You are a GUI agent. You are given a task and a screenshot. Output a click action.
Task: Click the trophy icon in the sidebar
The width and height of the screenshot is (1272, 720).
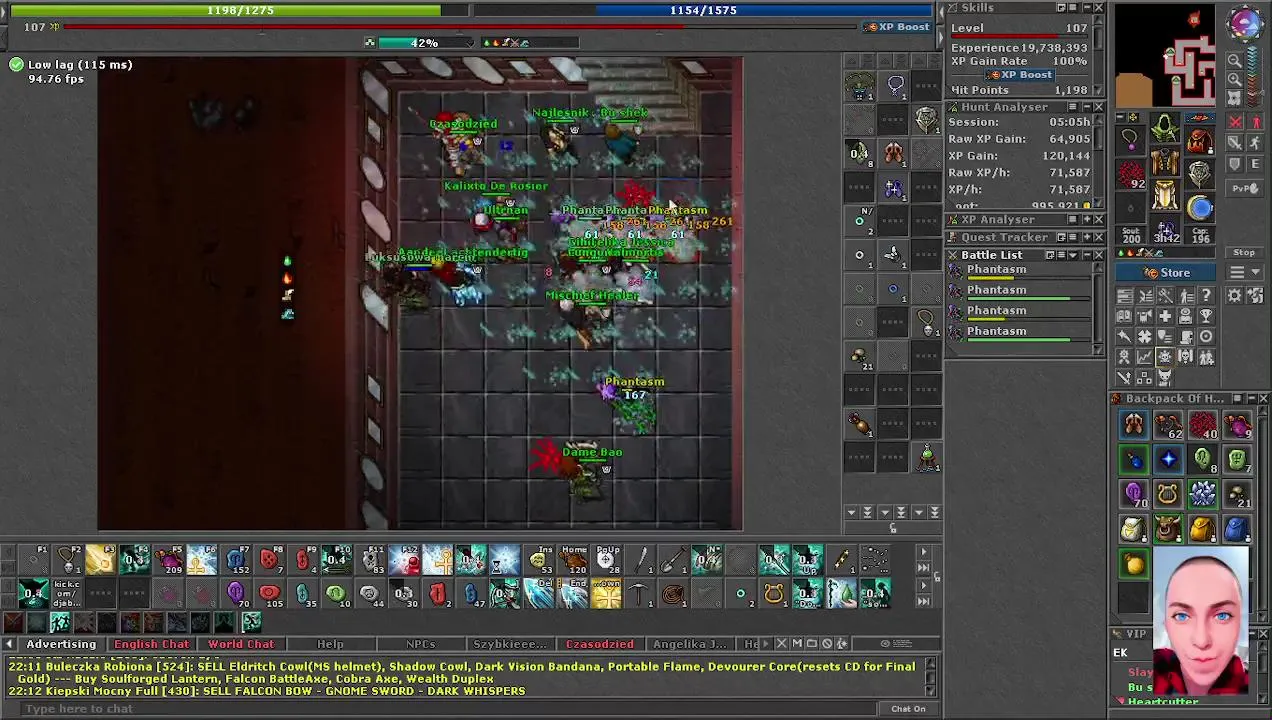(1205, 316)
